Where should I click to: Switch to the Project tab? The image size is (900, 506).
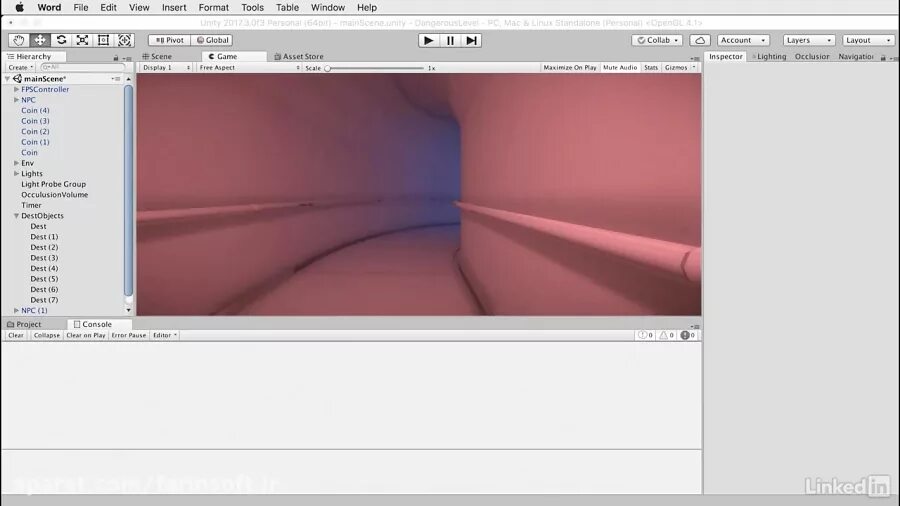(24, 324)
